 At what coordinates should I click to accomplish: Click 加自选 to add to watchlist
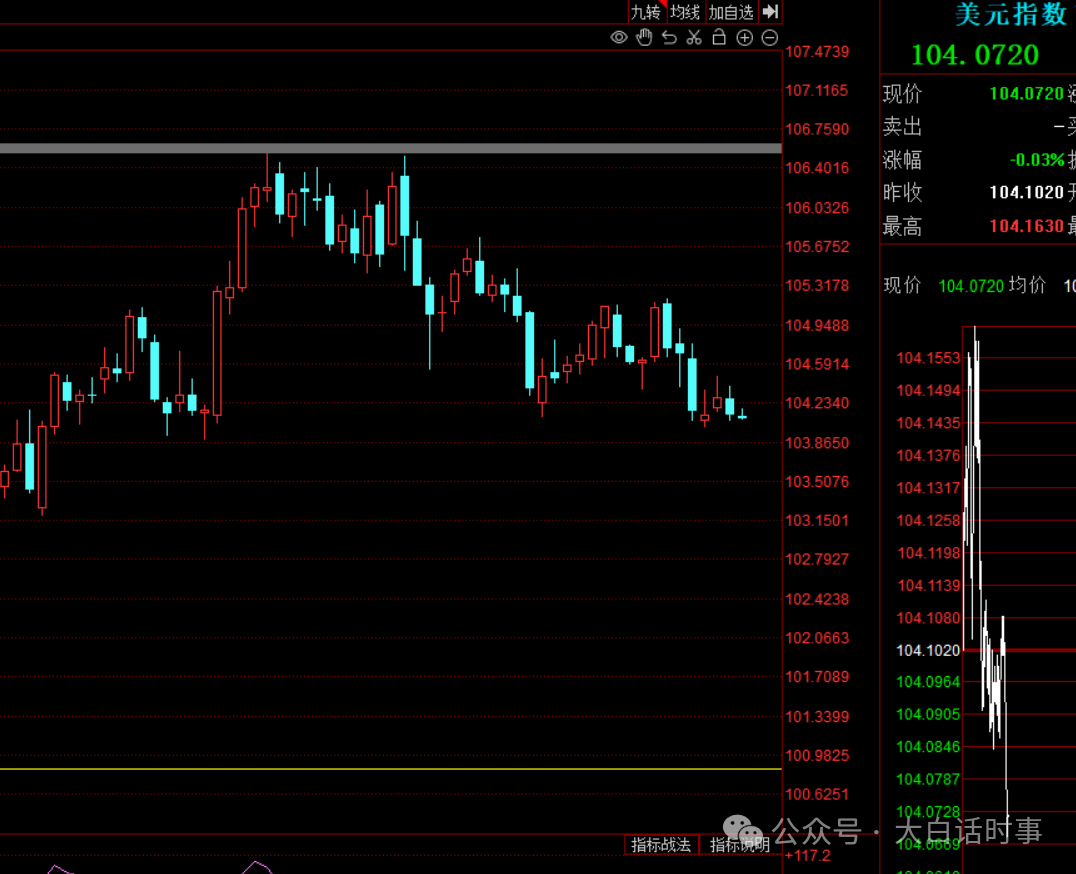click(731, 12)
